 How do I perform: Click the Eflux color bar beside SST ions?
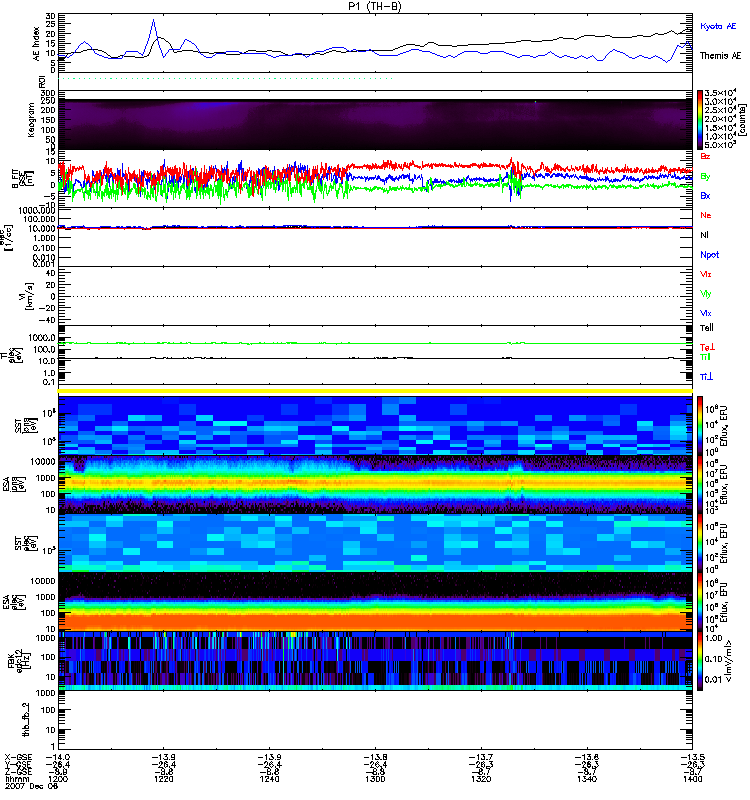click(x=700, y=425)
